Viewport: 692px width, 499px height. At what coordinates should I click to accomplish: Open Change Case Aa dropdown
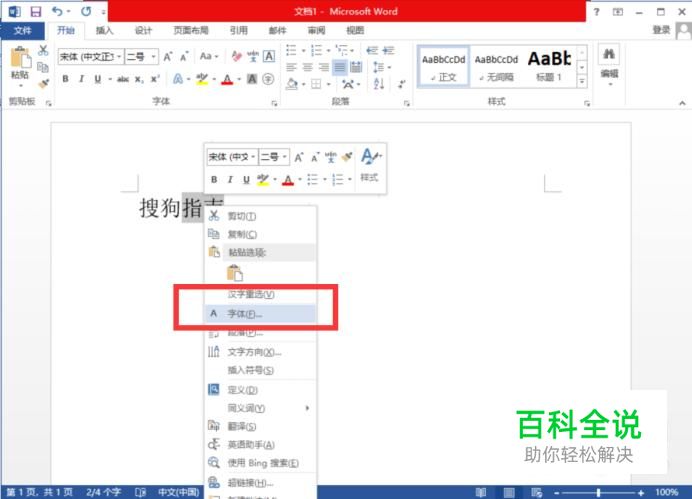209,56
